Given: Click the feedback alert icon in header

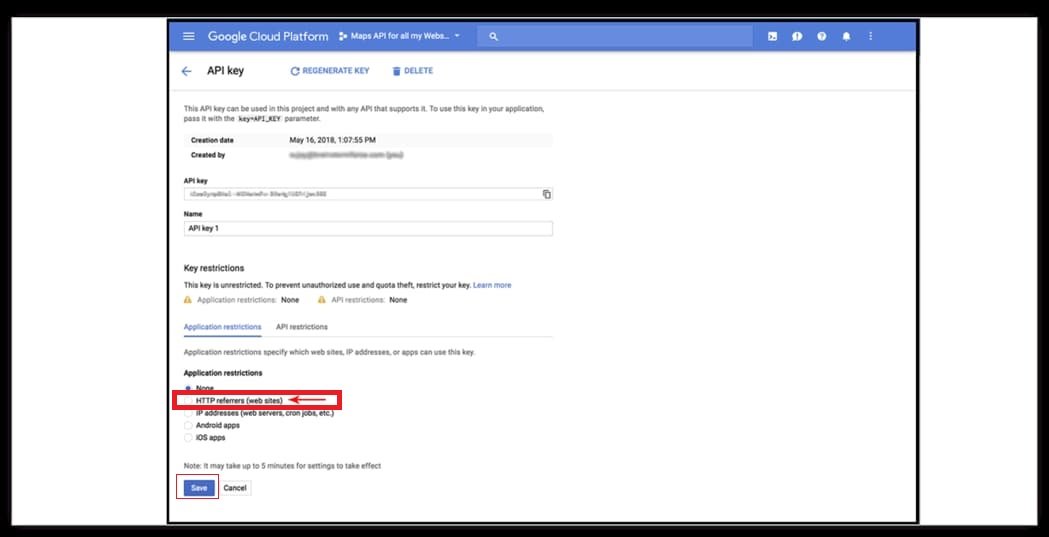Looking at the screenshot, I should [x=797, y=36].
